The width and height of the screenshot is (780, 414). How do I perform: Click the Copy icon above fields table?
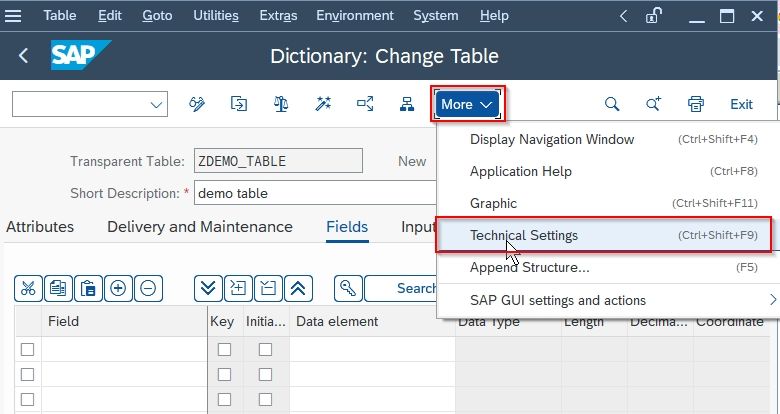coord(58,288)
